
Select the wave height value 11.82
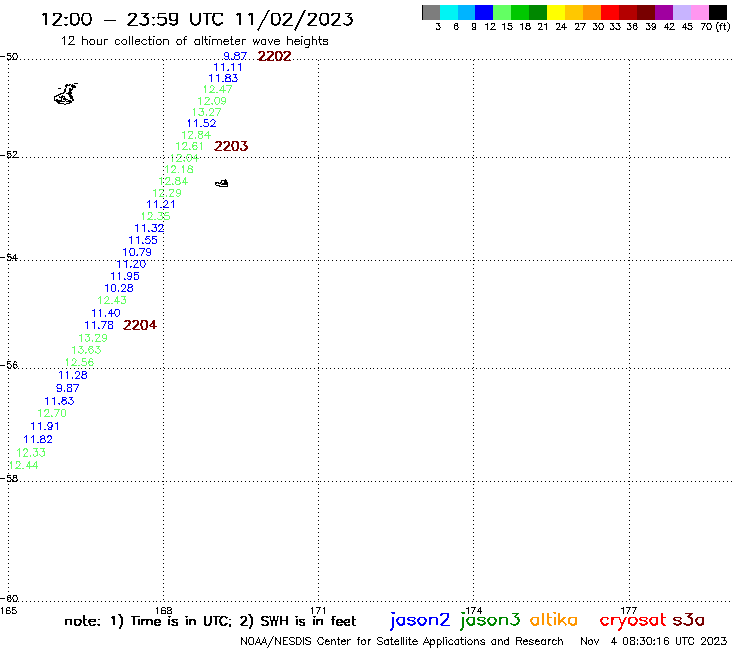[38, 439]
